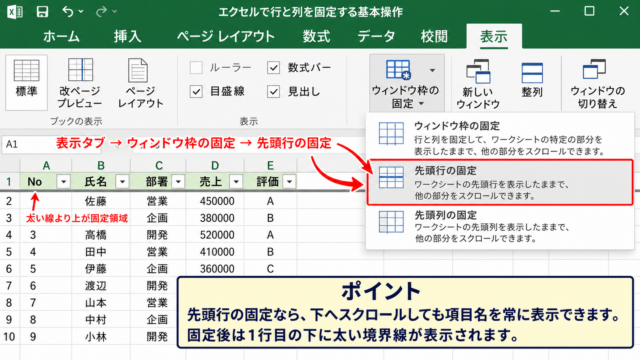Expand the ウィンドウ枠の固定 dropdown arrow

(x=432, y=70)
